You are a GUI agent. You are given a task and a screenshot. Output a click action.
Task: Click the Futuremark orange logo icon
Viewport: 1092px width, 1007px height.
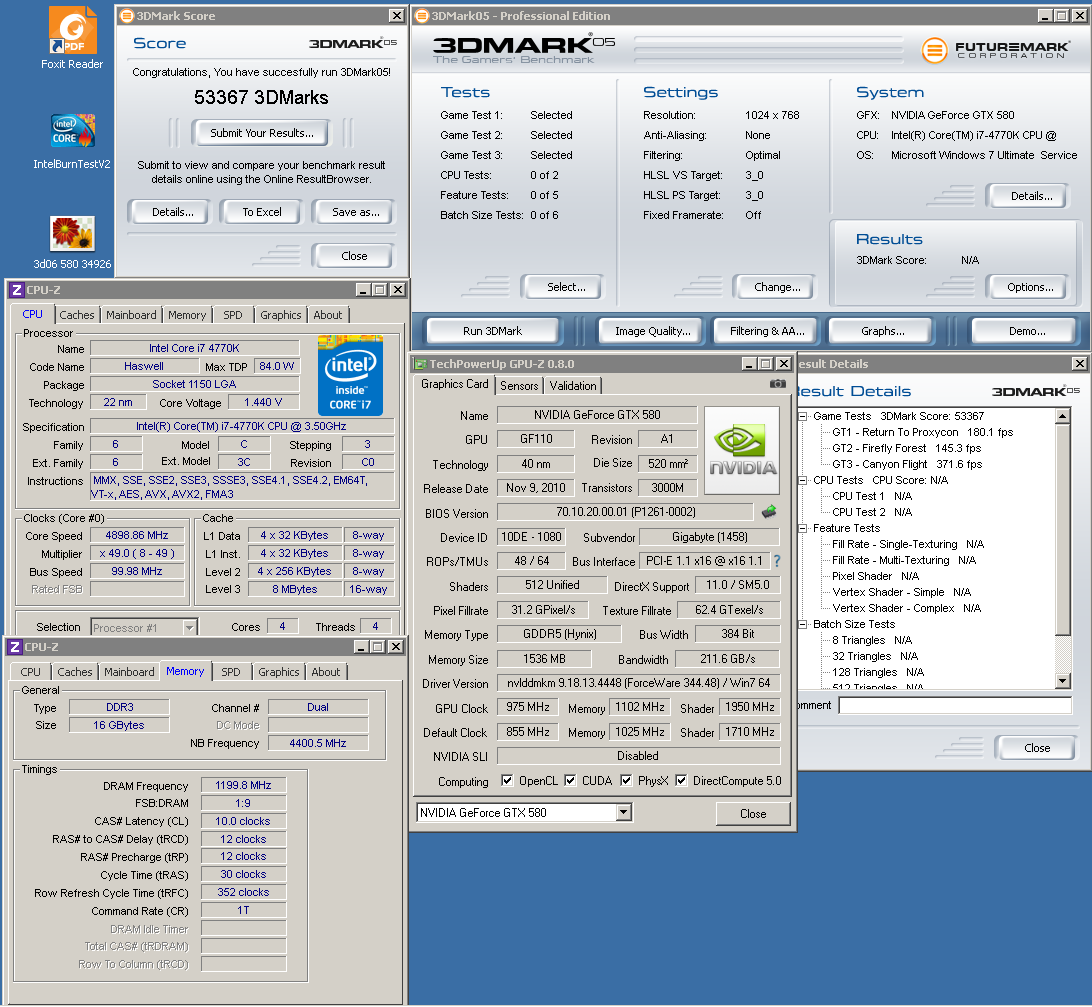[x=935, y=50]
